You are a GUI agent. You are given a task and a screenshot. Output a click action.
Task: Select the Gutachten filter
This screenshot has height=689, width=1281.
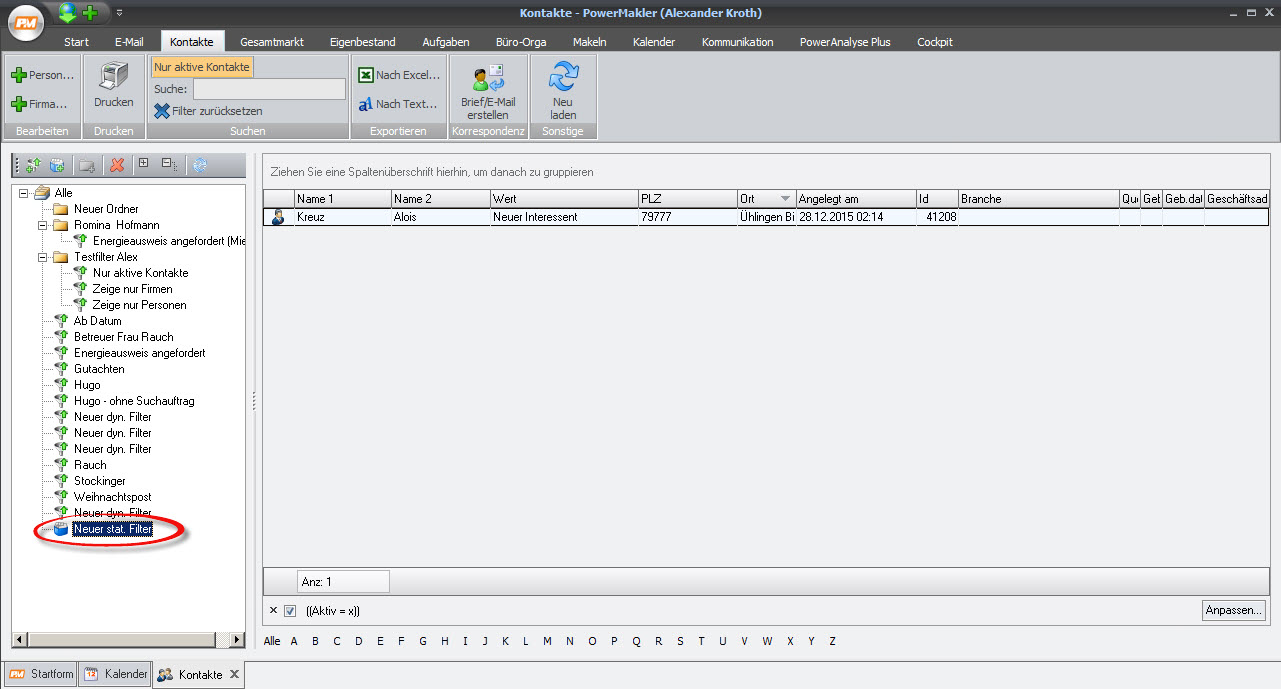click(99, 369)
